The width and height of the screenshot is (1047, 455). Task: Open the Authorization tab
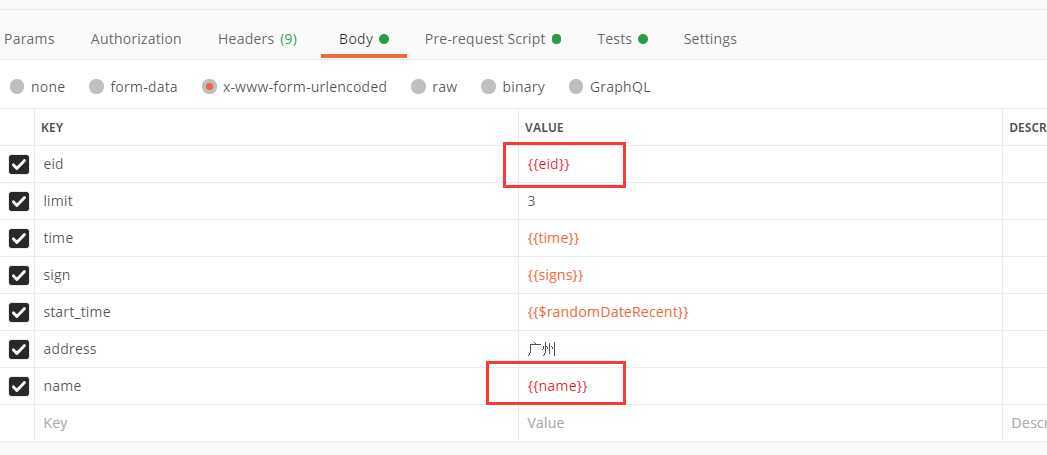pos(136,39)
